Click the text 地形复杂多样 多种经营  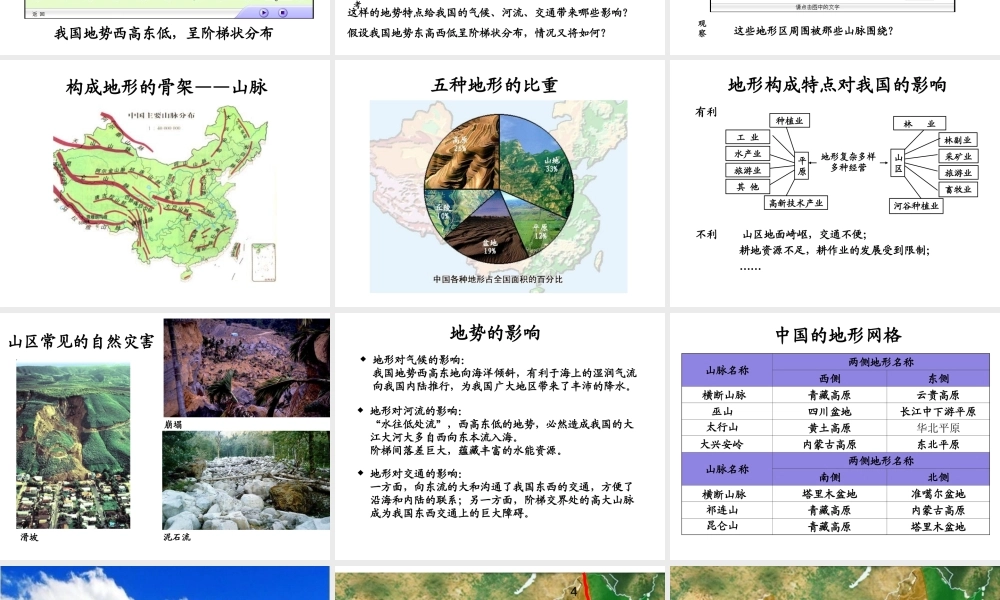(x=848, y=162)
